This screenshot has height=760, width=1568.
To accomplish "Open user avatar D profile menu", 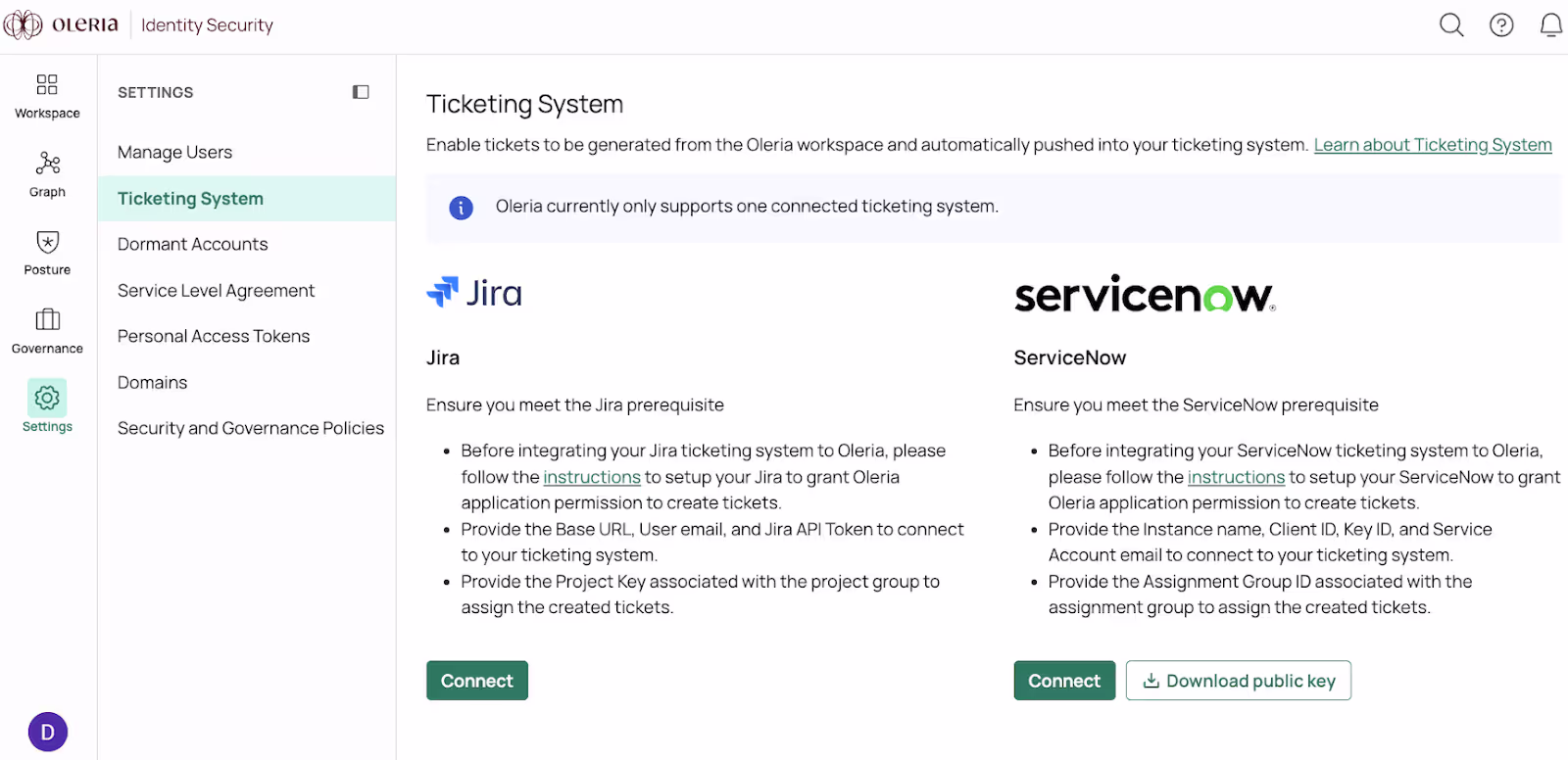I will point(48,732).
